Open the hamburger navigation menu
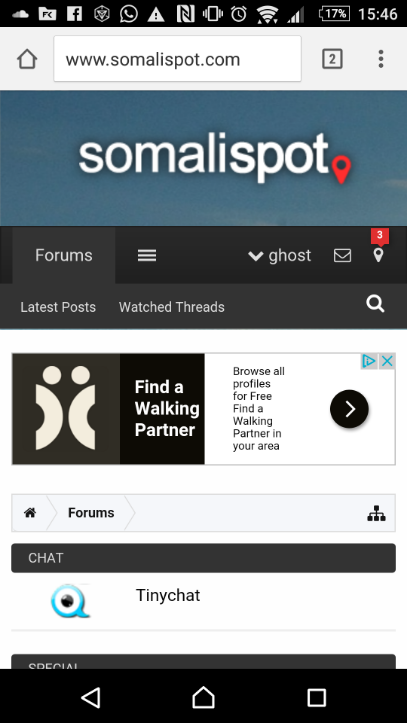 pyautogui.click(x=147, y=255)
